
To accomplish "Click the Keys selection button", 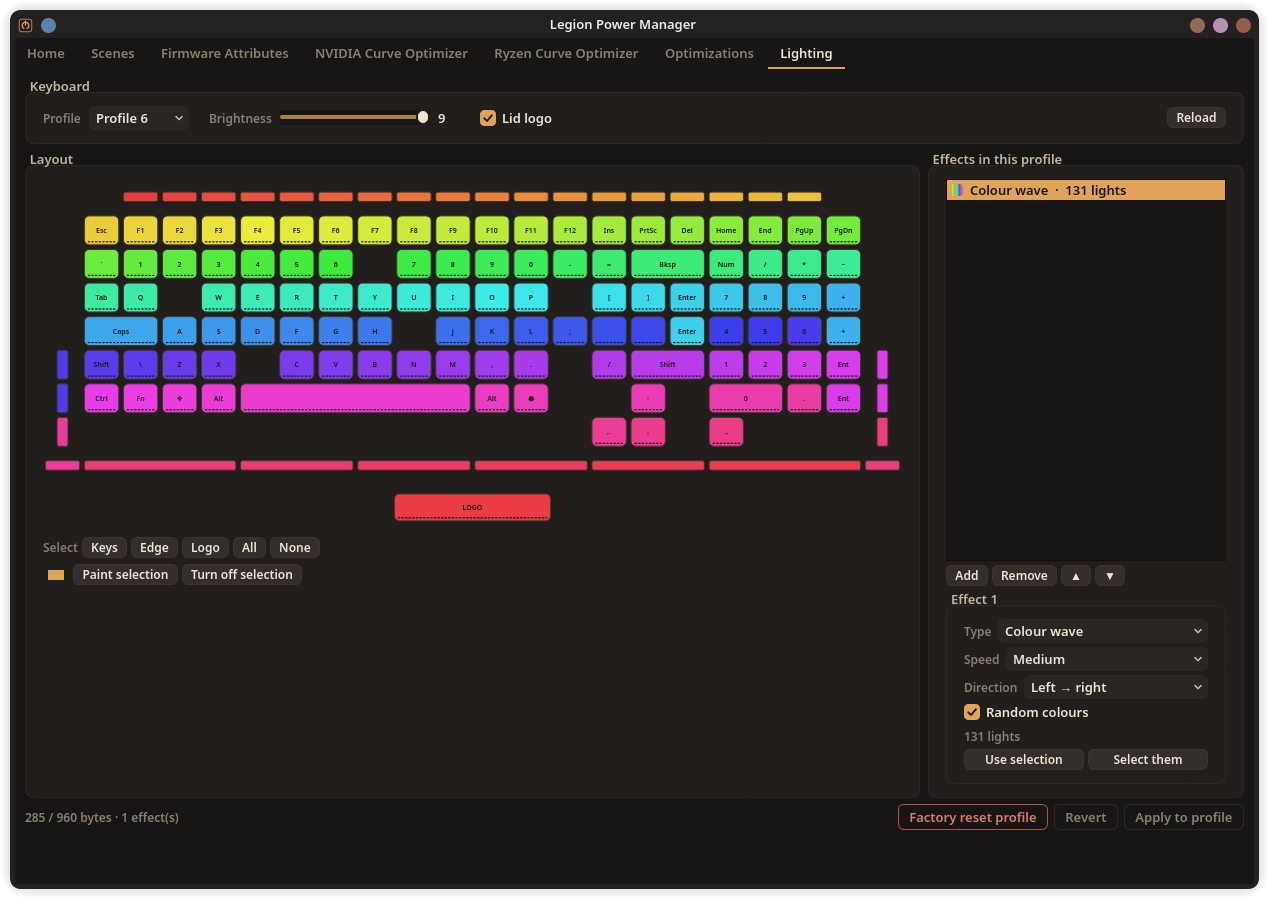I will 104,547.
